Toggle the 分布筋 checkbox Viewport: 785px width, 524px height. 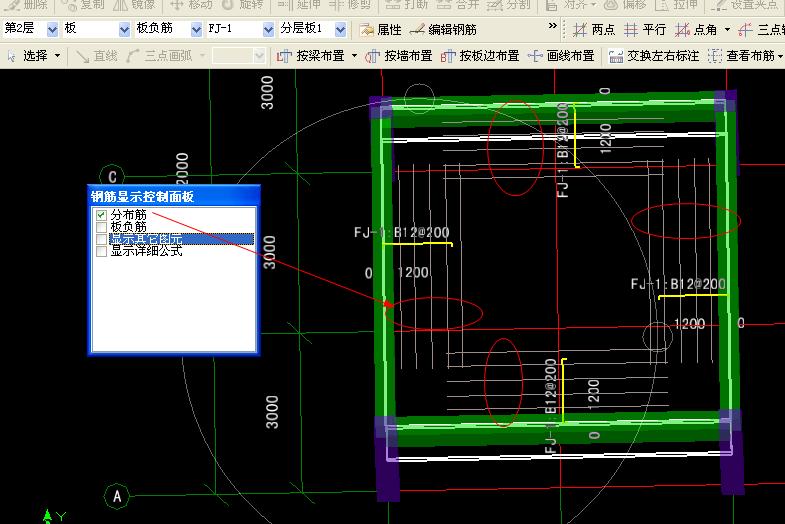(x=101, y=215)
